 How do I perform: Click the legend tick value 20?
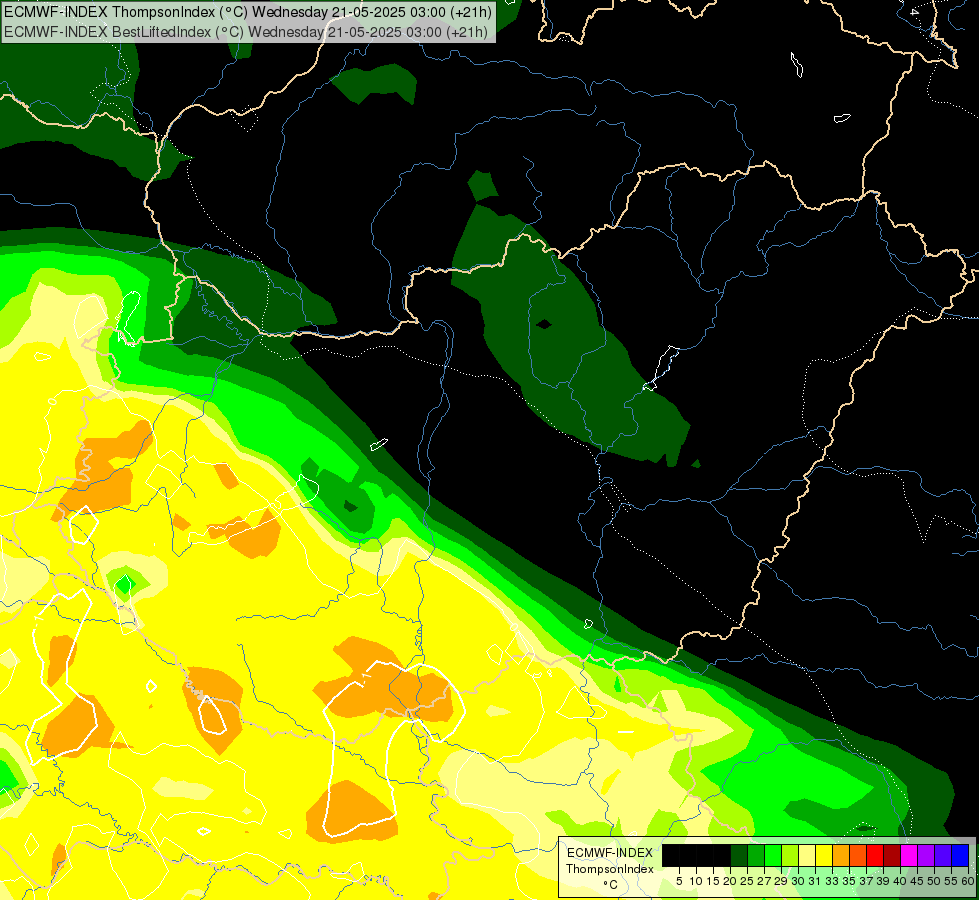(x=730, y=881)
